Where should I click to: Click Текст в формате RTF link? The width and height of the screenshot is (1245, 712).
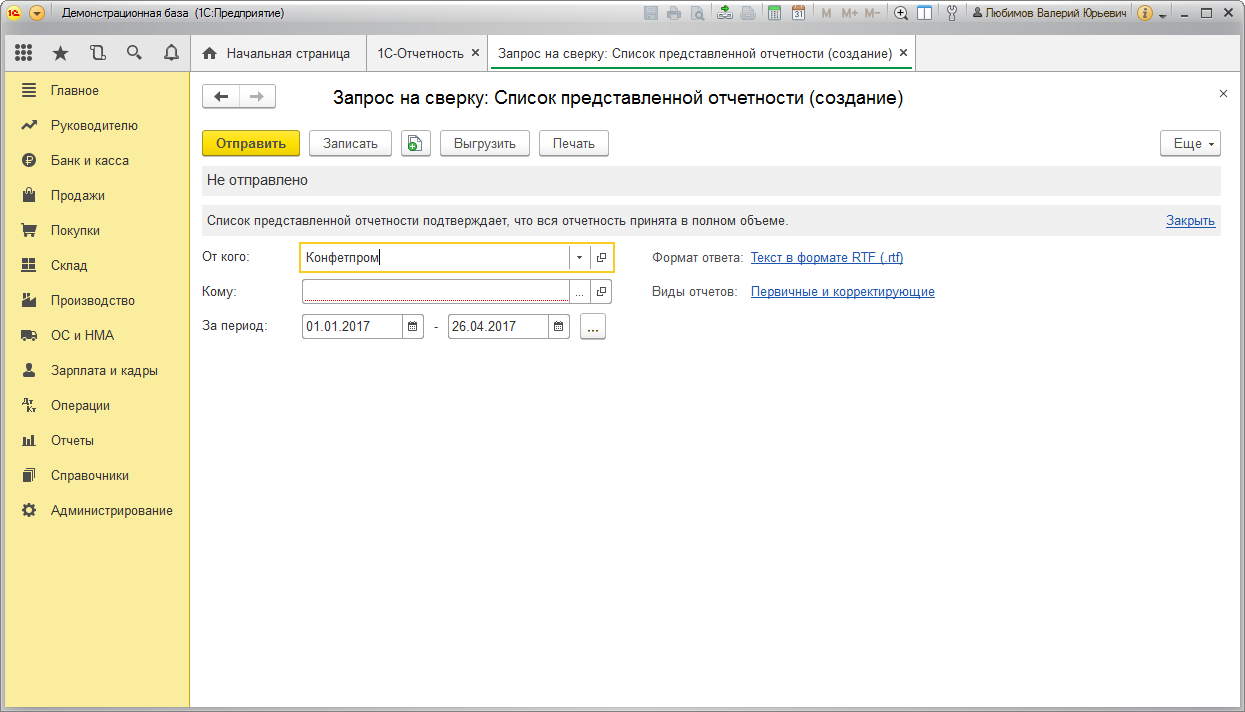point(827,257)
